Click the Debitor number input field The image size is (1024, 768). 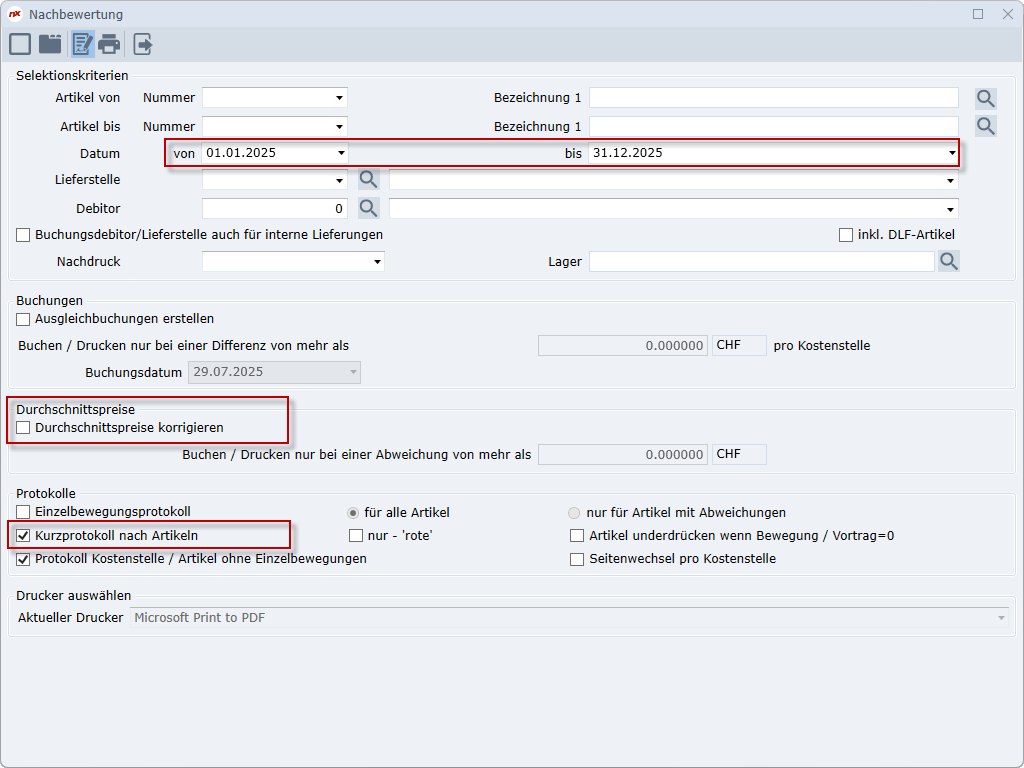point(275,209)
